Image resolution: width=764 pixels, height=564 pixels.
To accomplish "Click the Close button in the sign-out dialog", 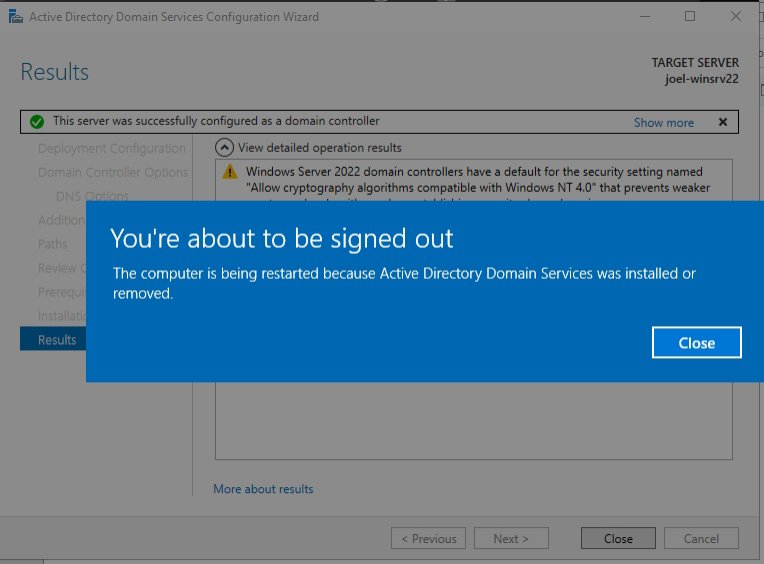I will tap(696, 342).
